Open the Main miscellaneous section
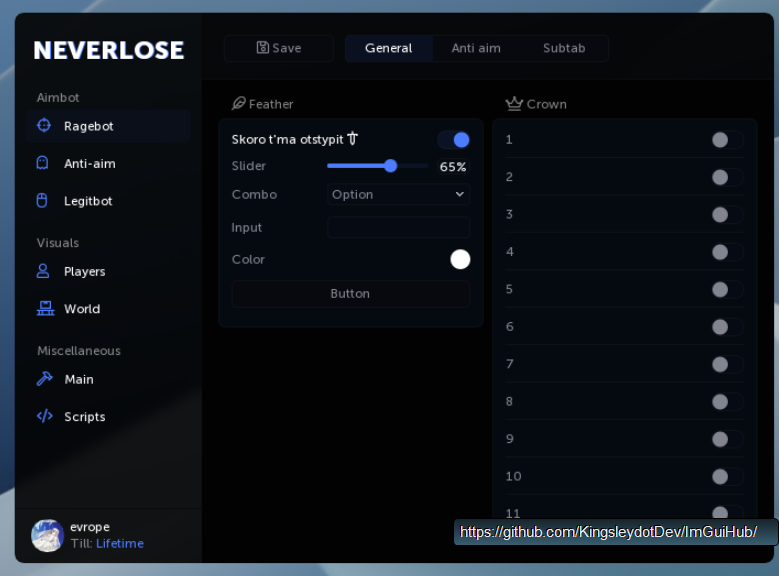 (109, 379)
